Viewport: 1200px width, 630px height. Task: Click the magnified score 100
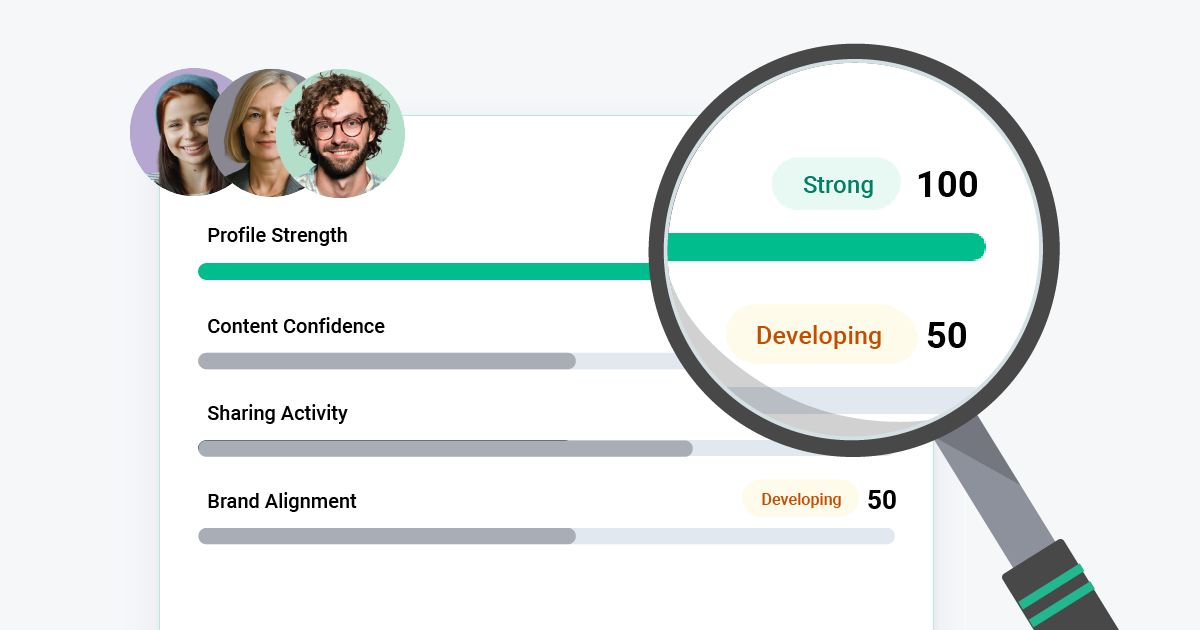947,185
